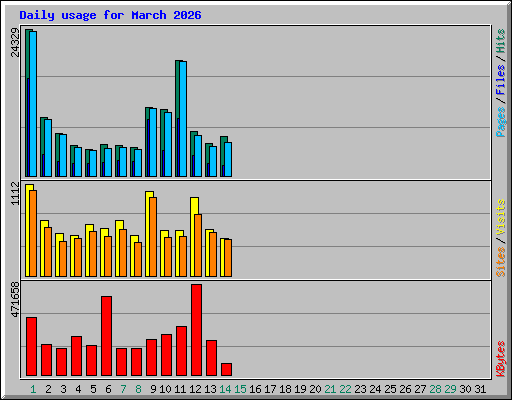
Task: Click the cyan hits bar for day 1
Action: click(x=33, y=104)
